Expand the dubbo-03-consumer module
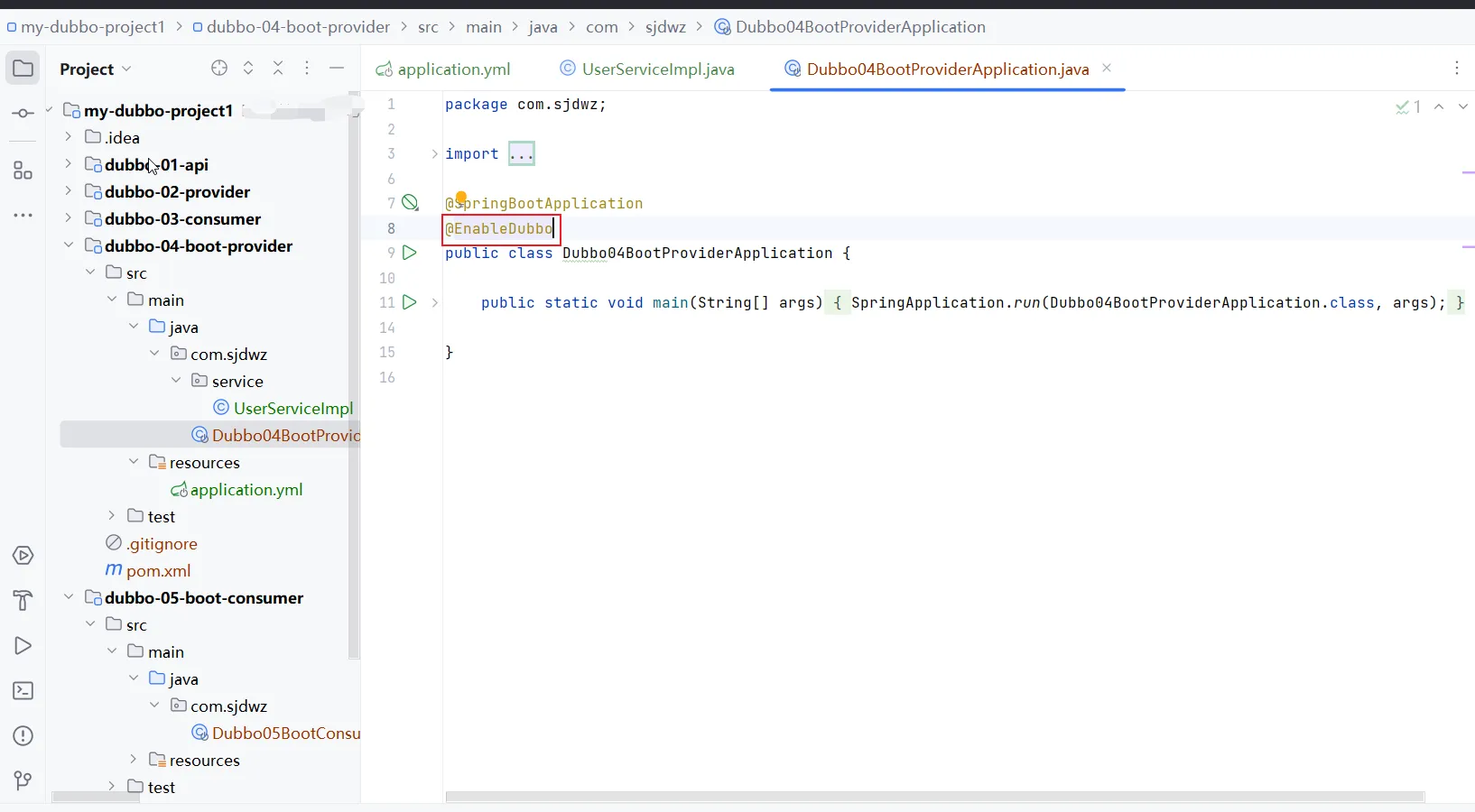Image resolution: width=1475 pixels, height=812 pixels. click(69, 218)
